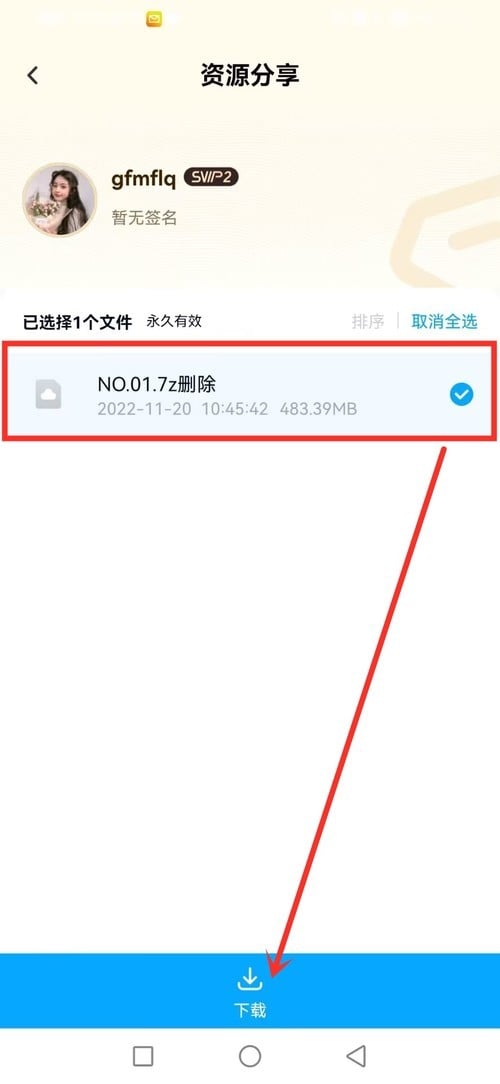Uncheck the blue checkmark for NO.01.7z
The width and height of the screenshot is (500, 1084).
pyautogui.click(x=461, y=395)
